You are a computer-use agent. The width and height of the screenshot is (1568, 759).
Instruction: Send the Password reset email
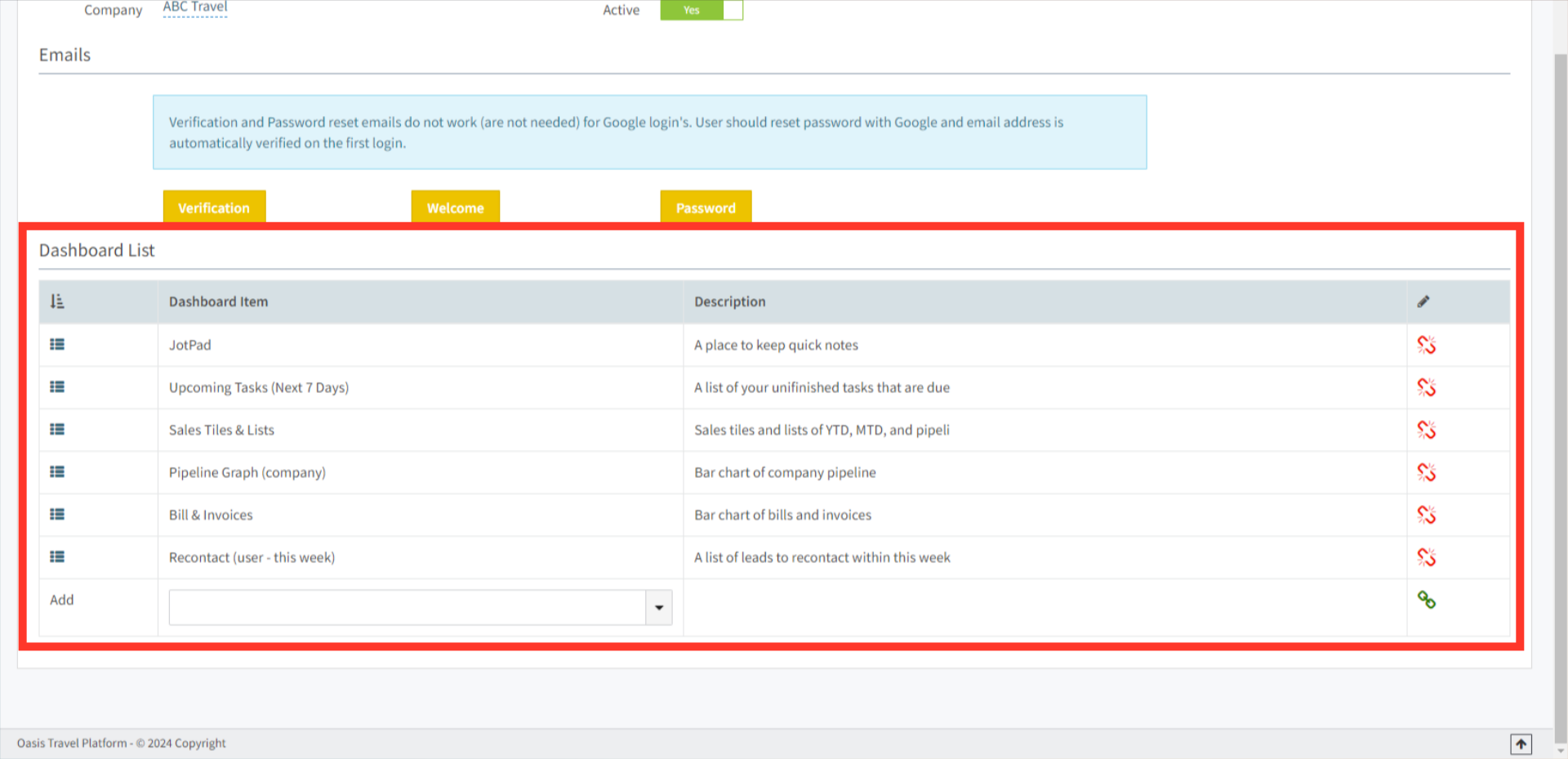706,208
